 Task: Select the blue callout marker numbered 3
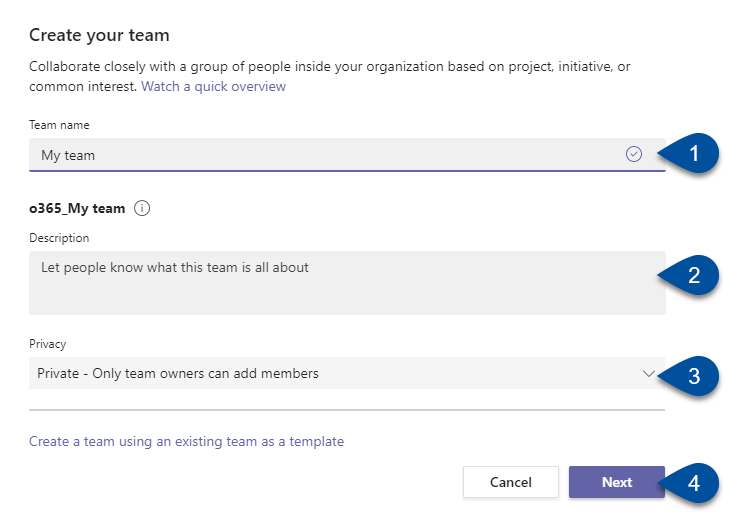tap(689, 376)
